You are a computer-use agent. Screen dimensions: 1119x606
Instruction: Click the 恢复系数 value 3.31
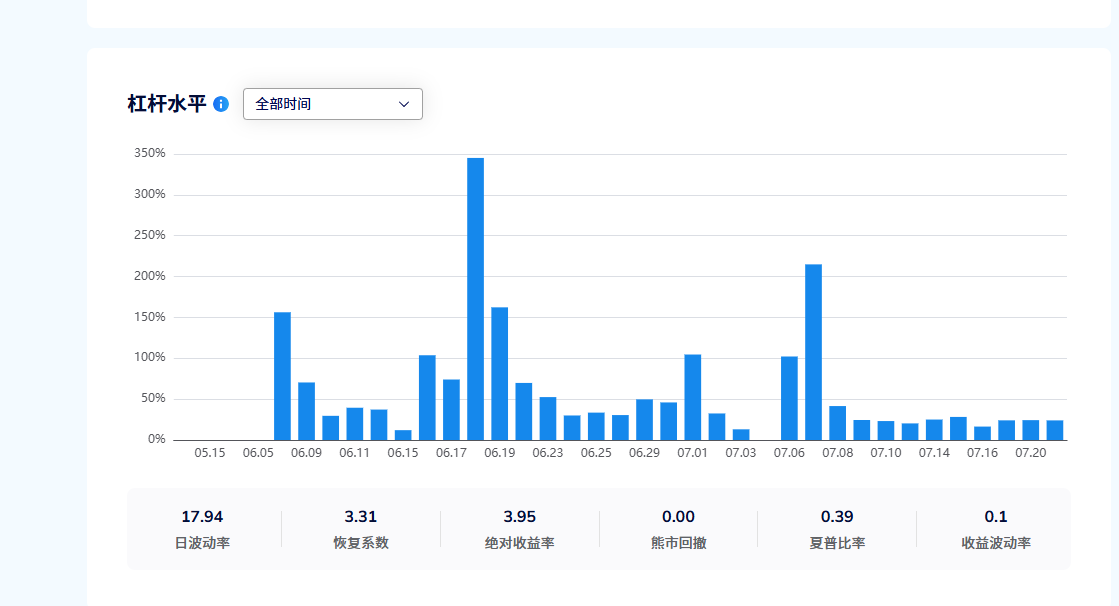click(x=360, y=516)
